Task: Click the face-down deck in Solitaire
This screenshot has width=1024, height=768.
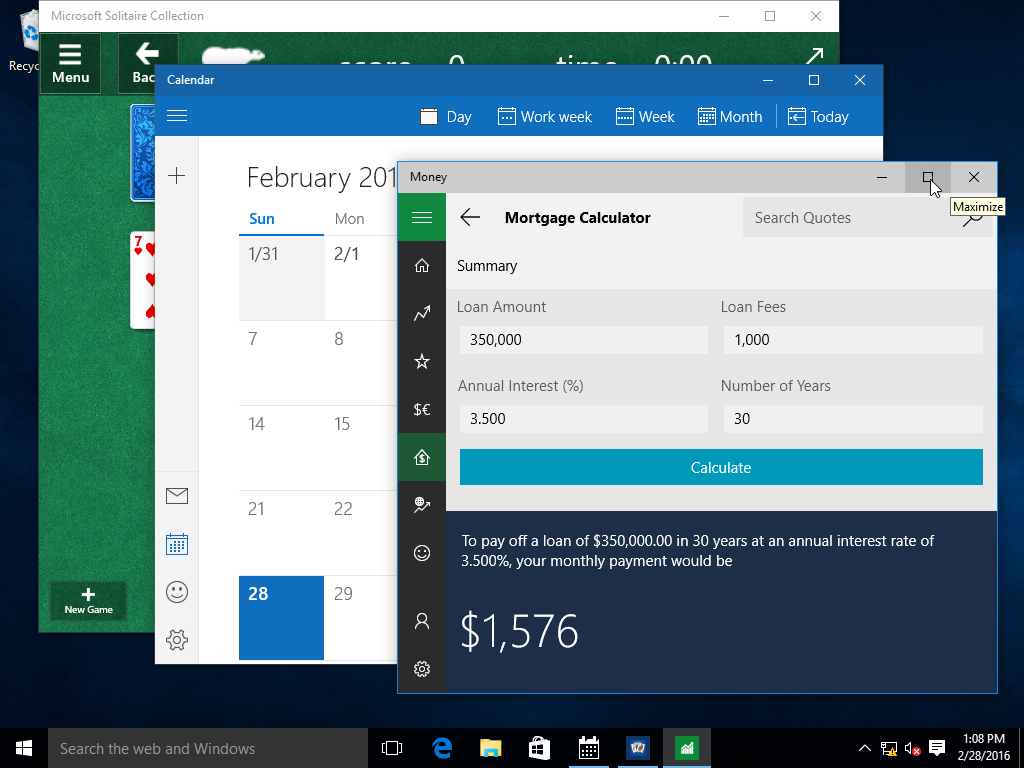Action: point(143,152)
